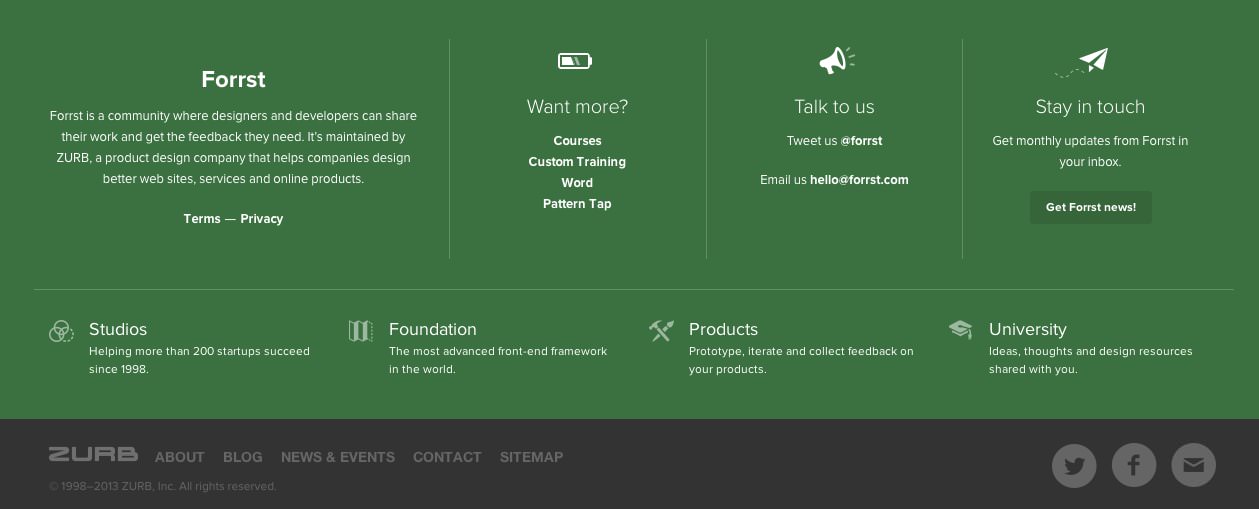Open the SITEMAP footer menu item

[531, 457]
